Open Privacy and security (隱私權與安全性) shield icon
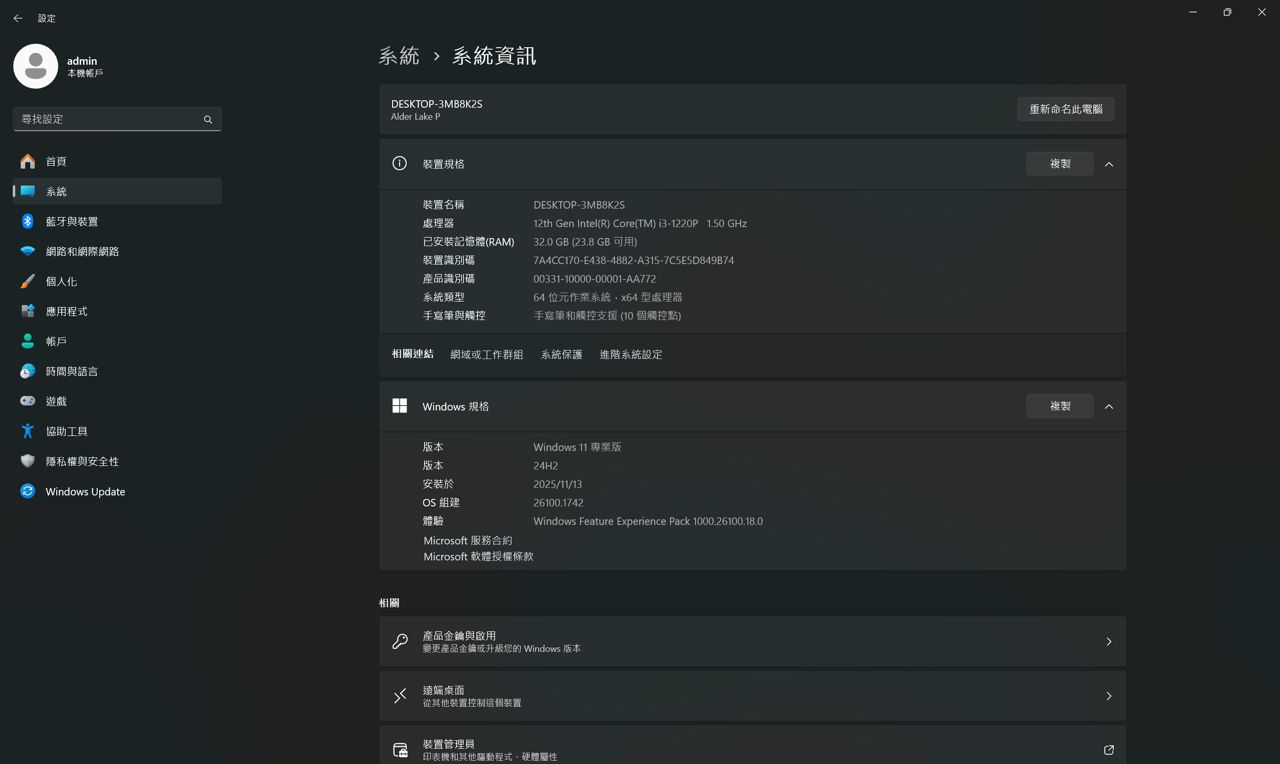1280x764 pixels. coord(28,461)
